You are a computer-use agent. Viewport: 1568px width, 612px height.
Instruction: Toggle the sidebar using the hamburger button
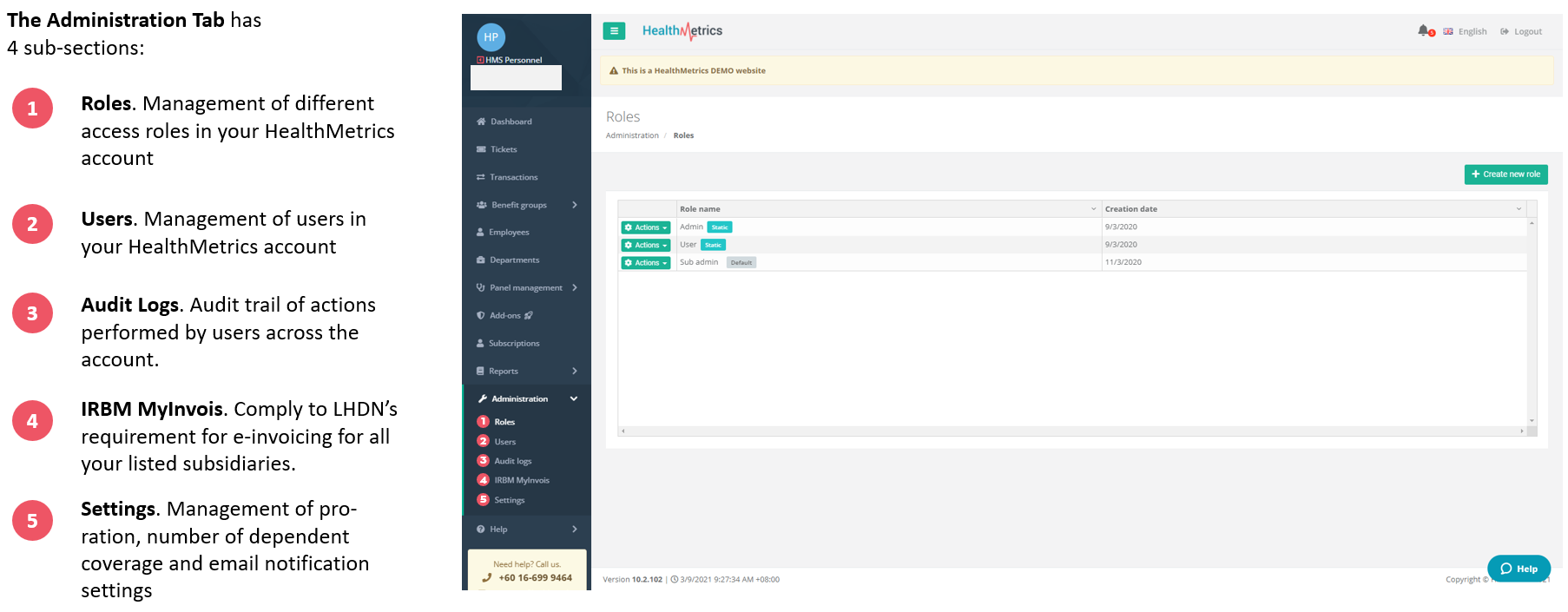(614, 31)
